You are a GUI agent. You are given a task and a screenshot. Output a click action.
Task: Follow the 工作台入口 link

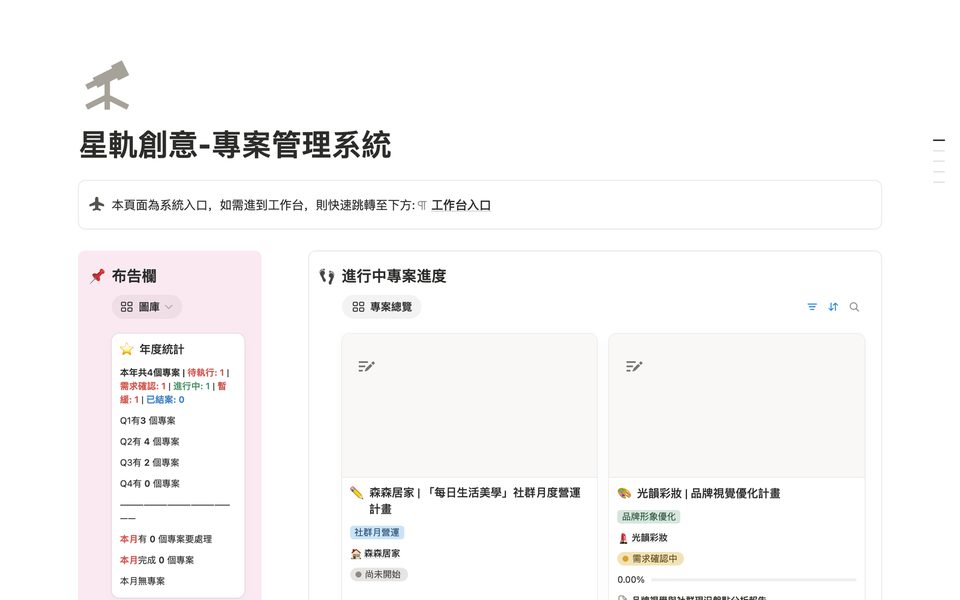[x=461, y=205]
